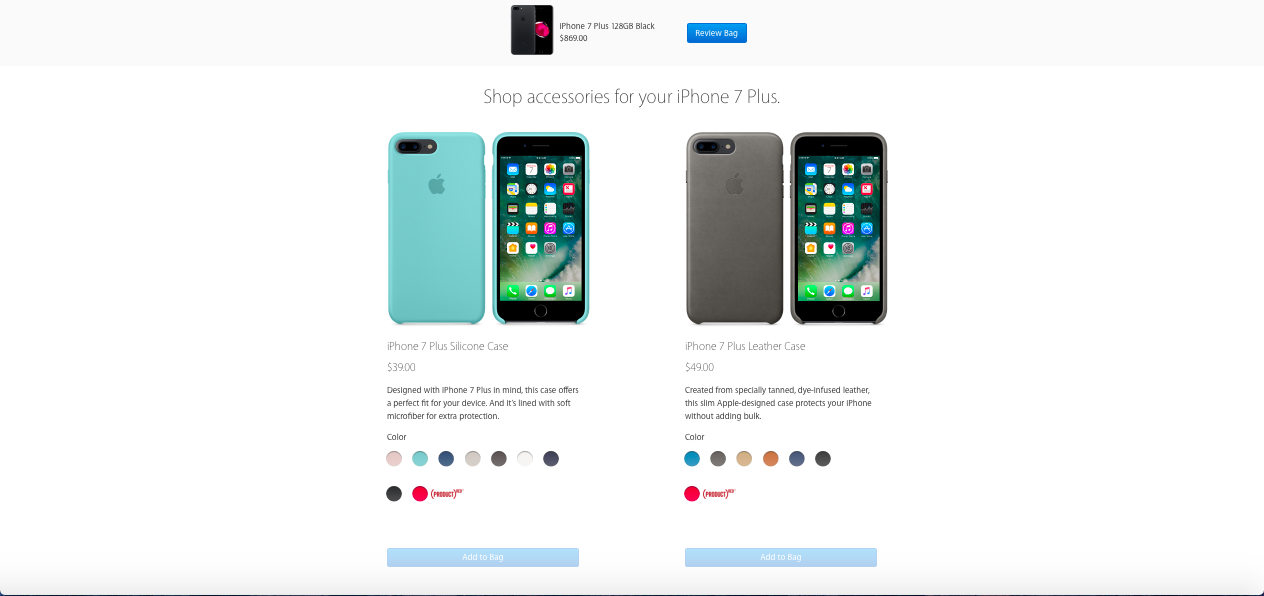Choose the PRODUCT RED silicone case color

pos(420,494)
